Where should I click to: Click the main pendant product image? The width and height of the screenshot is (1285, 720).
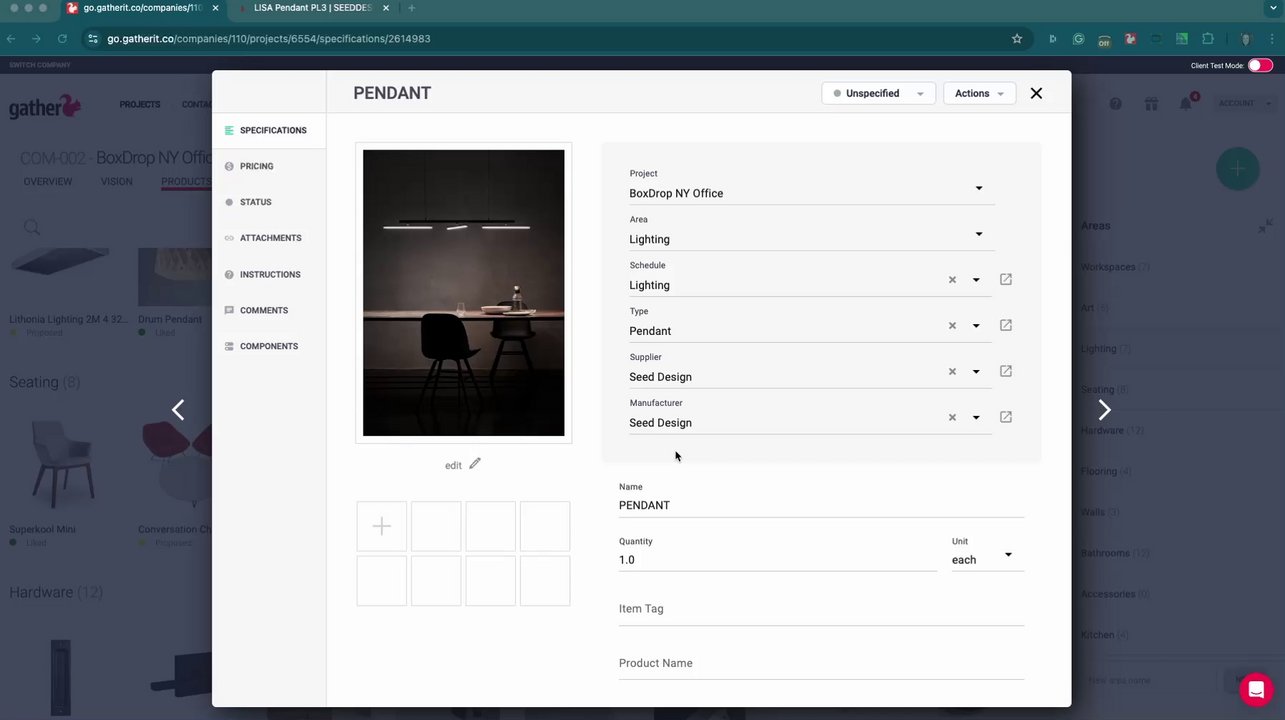pos(463,293)
